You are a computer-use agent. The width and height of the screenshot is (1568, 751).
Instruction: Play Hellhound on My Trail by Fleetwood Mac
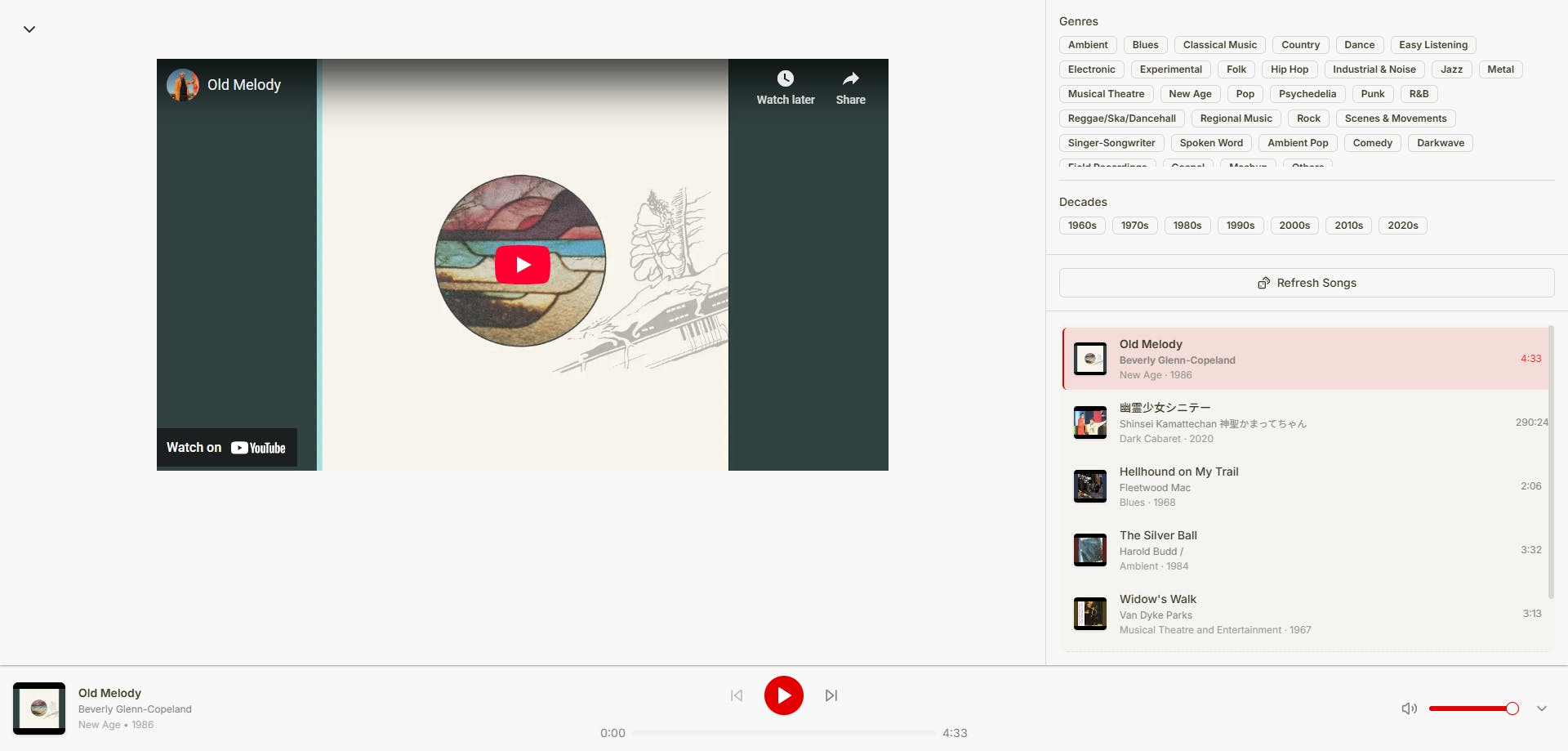tap(1305, 486)
